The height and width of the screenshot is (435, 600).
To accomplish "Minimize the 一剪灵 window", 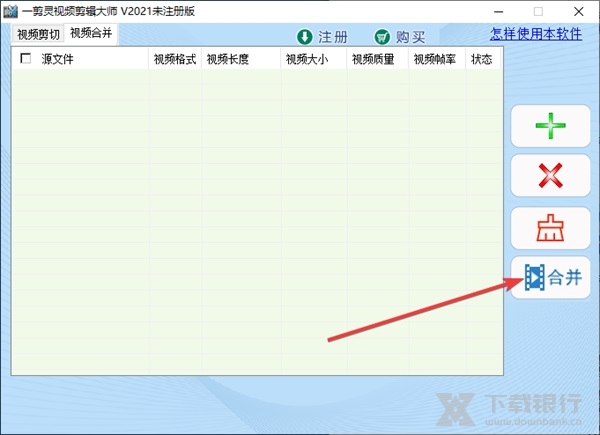I will [499, 11].
